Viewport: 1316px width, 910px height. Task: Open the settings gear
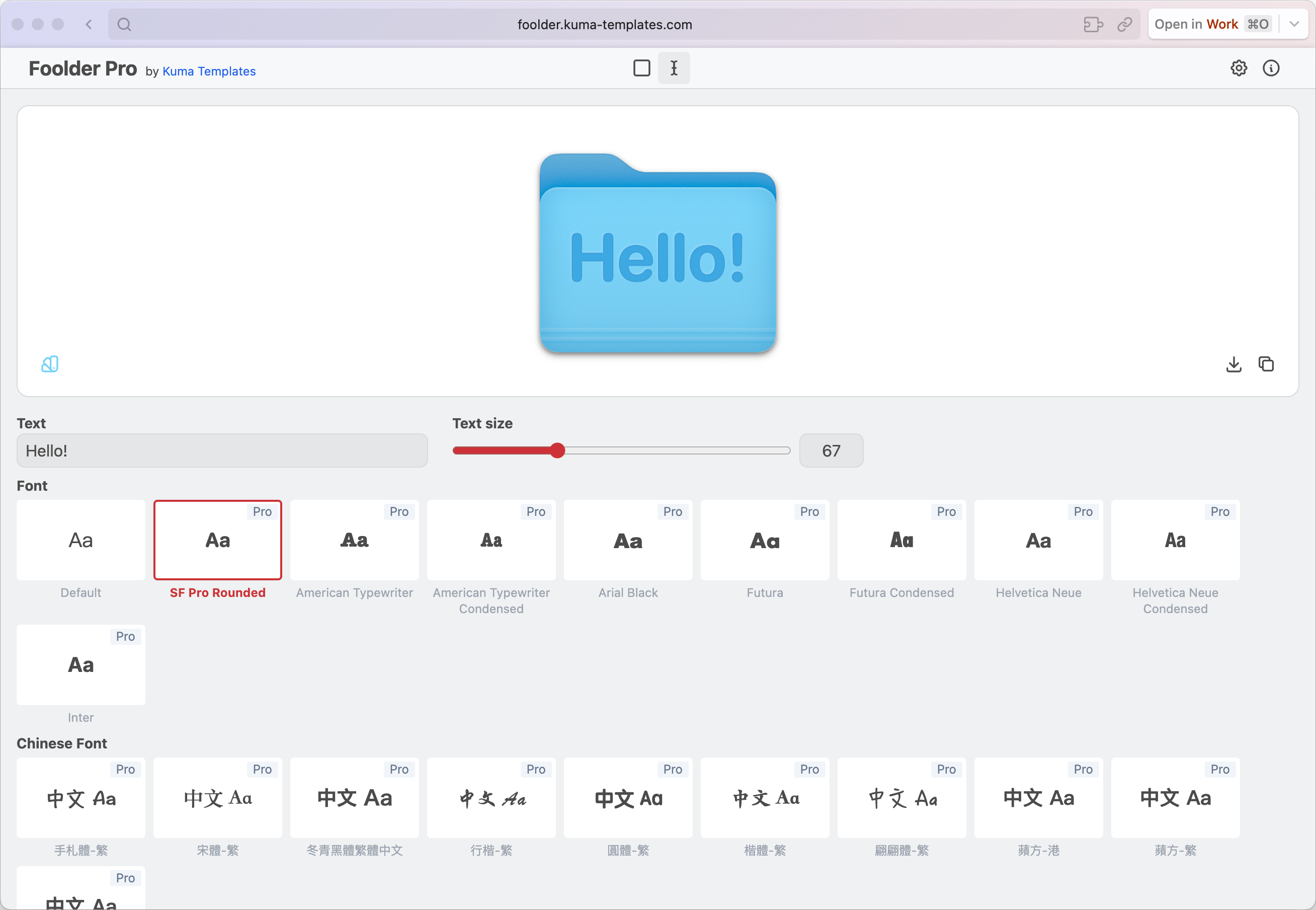pyautogui.click(x=1239, y=68)
